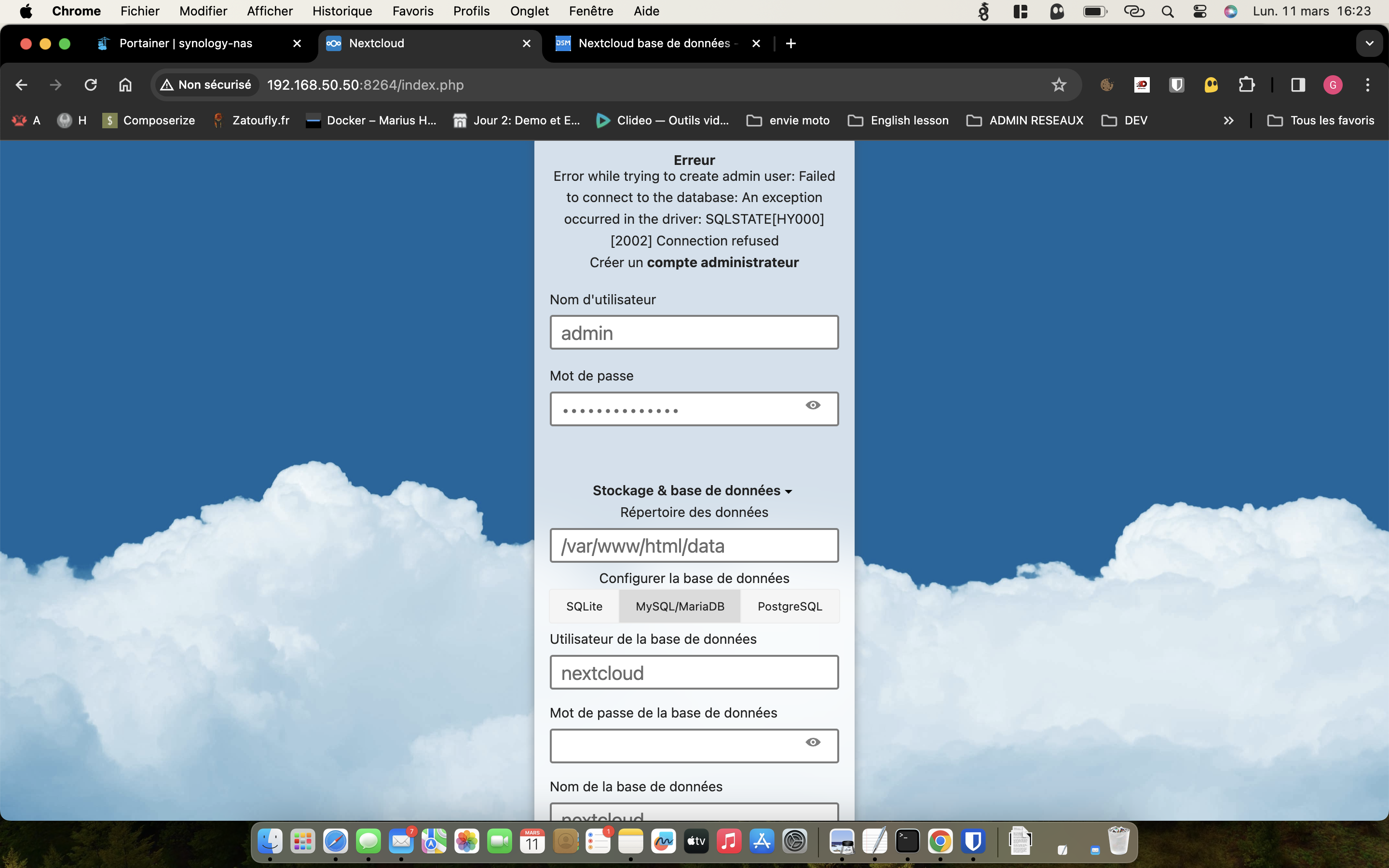
Task: Bookmark this page with the star icon
Action: (x=1059, y=85)
